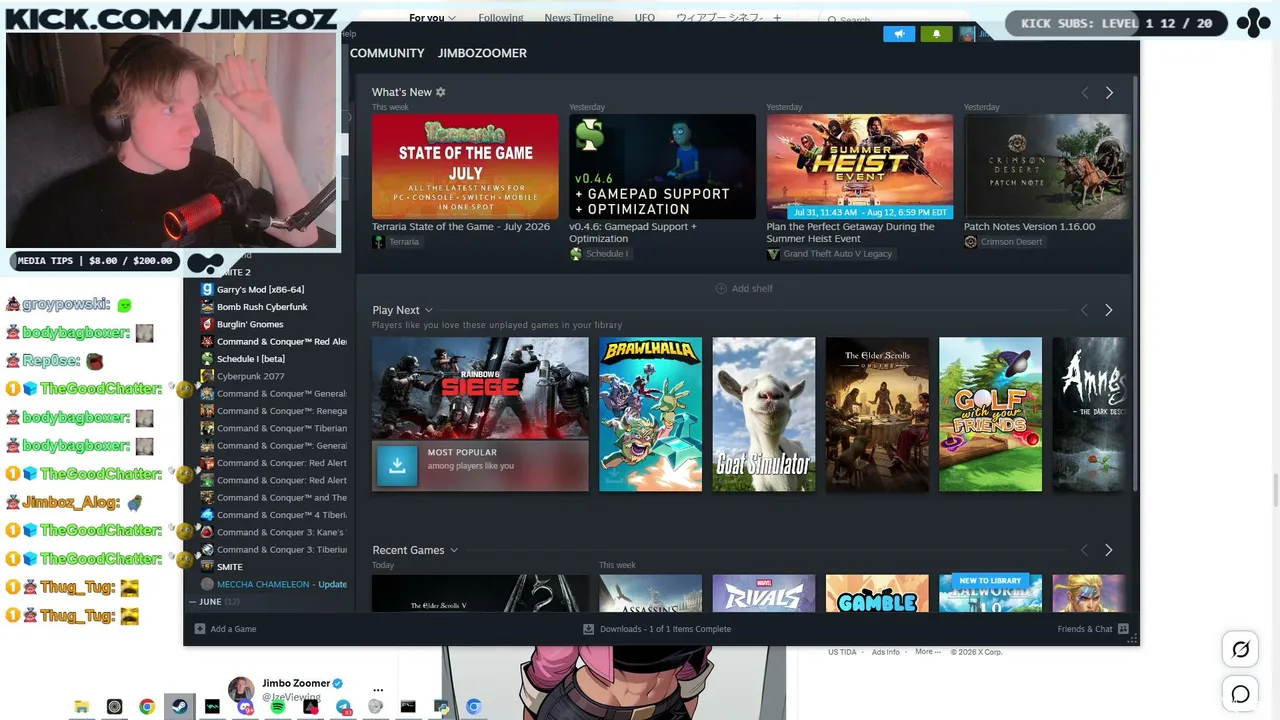
Task: Open the terminal window from the taskbar
Action: tap(408, 707)
